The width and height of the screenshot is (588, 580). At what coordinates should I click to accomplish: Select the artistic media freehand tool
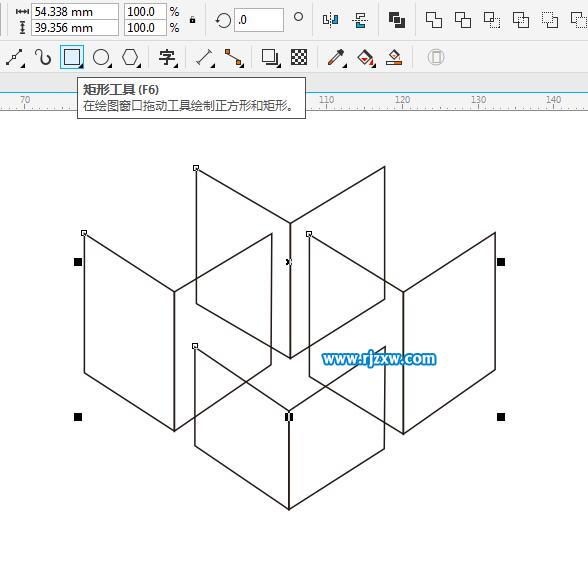coord(43,57)
